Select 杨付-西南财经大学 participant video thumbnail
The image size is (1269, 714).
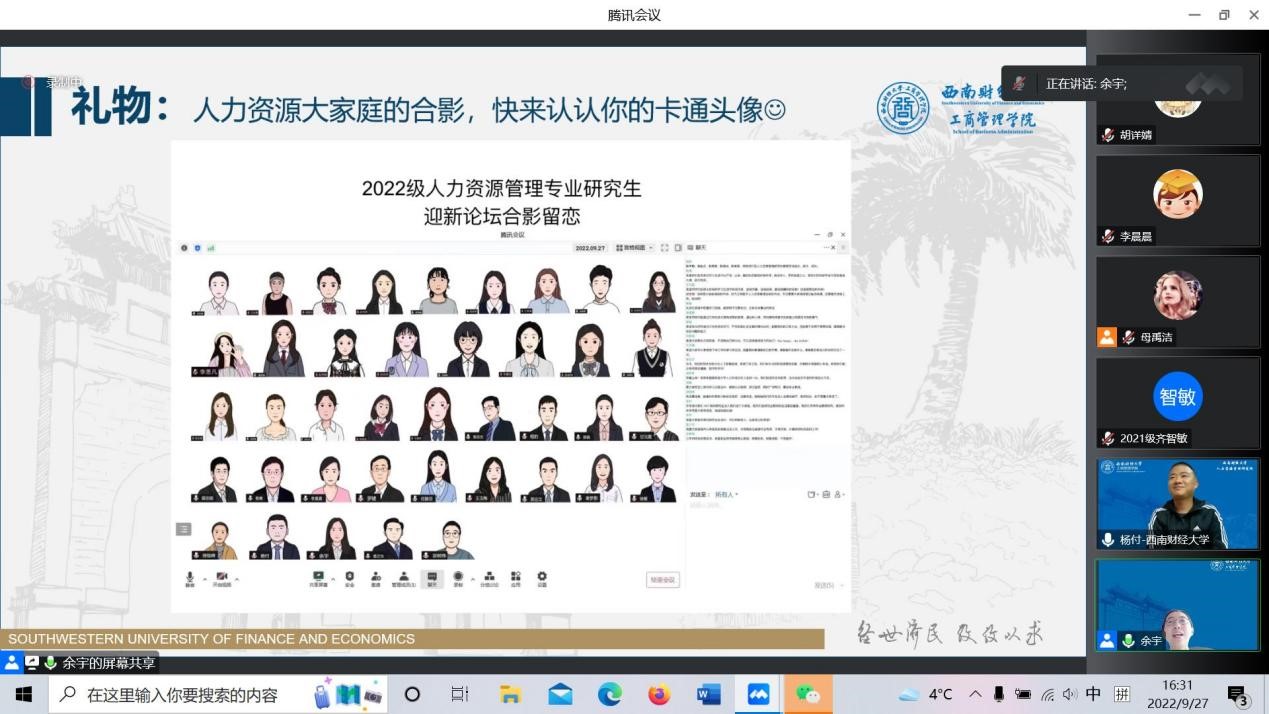(1177, 503)
